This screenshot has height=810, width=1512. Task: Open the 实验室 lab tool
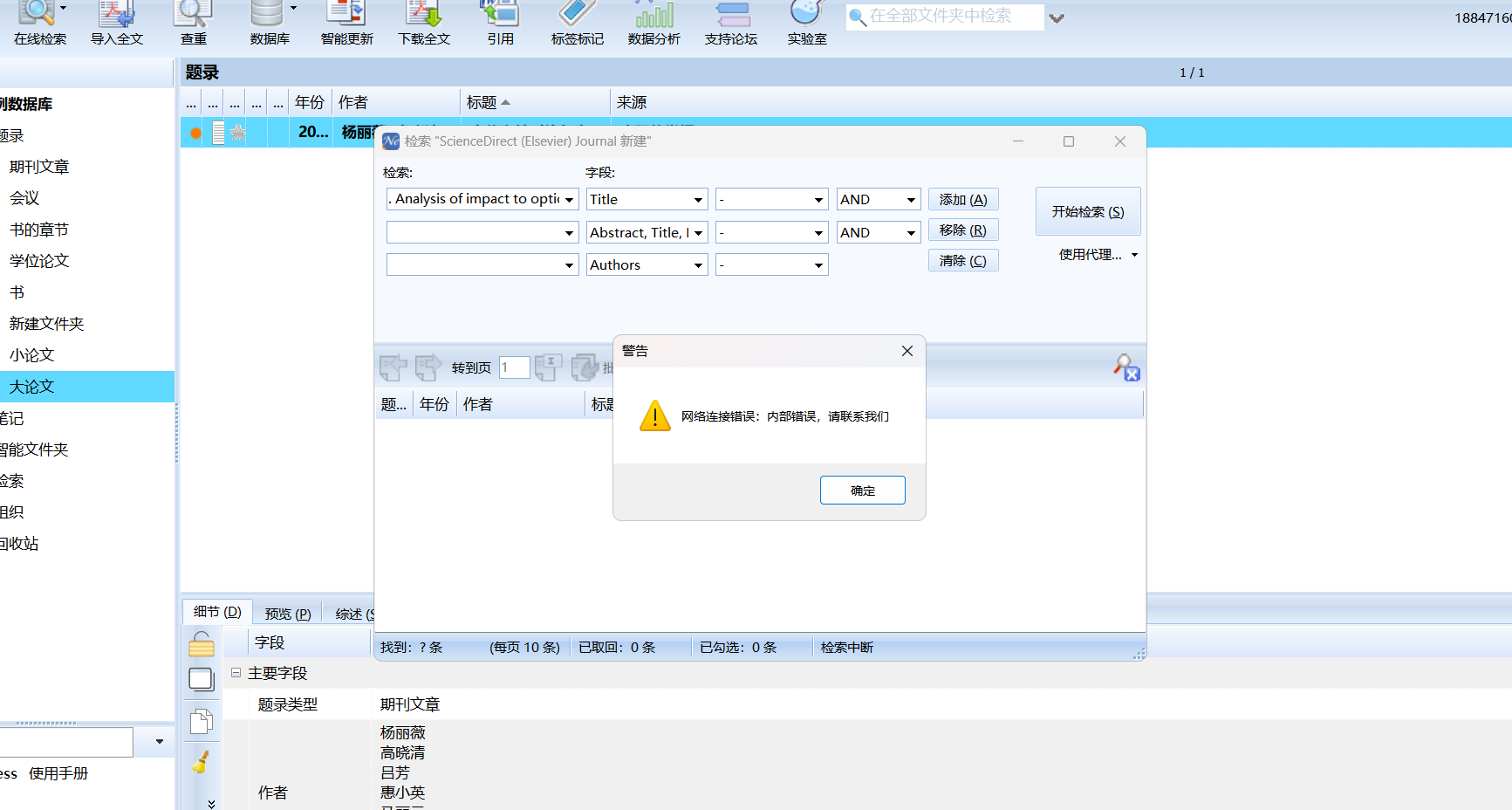point(806,23)
